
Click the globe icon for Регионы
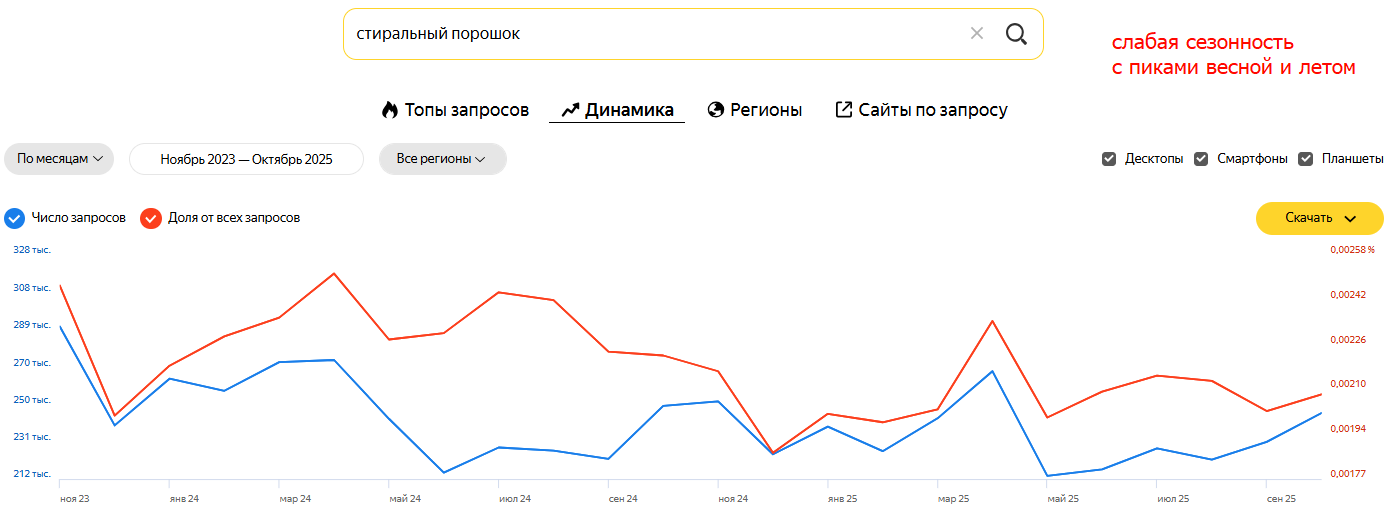click(716, 110)
